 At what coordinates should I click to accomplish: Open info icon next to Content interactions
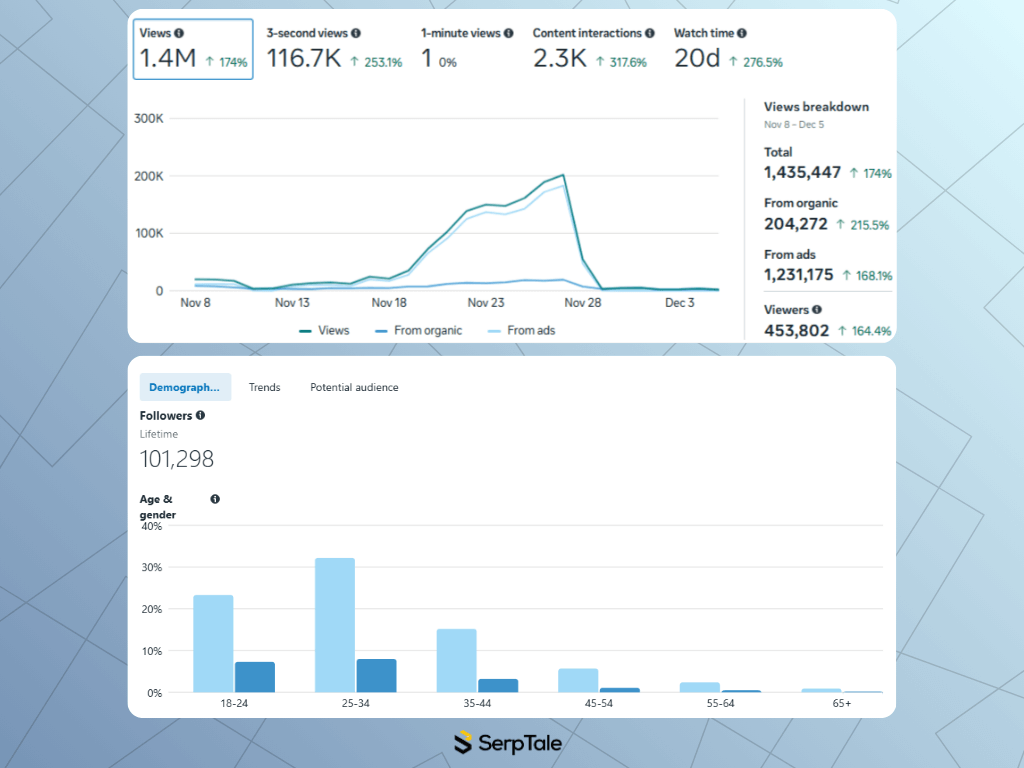(x=649, y=33)
